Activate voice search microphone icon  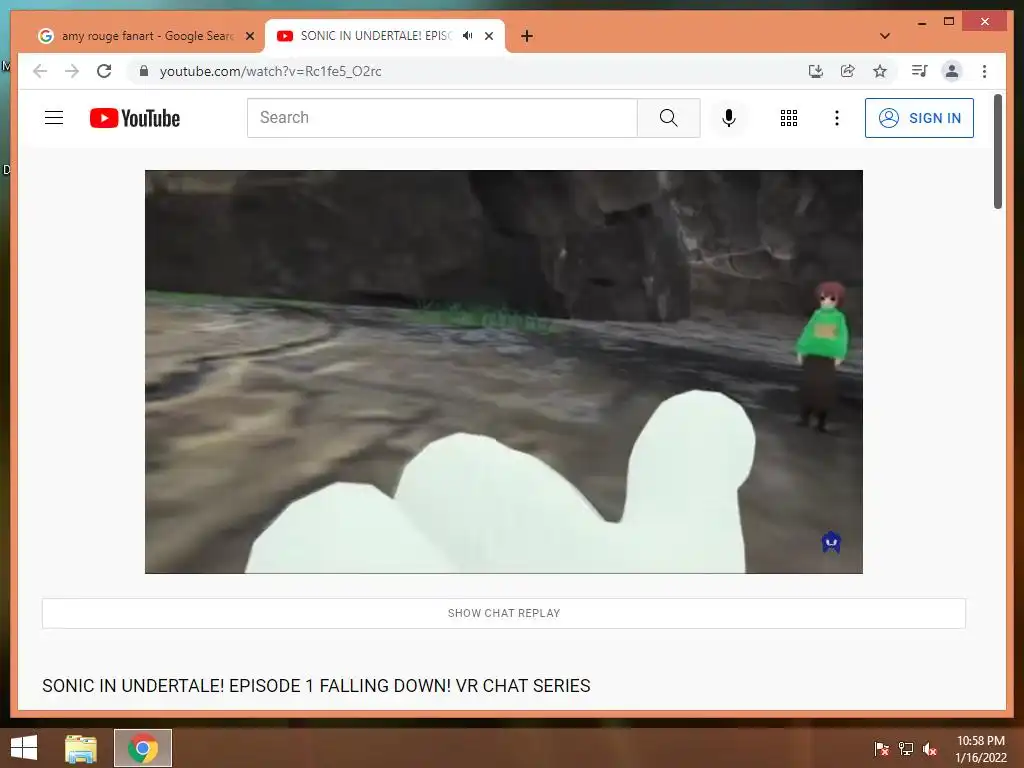[729, 118]
